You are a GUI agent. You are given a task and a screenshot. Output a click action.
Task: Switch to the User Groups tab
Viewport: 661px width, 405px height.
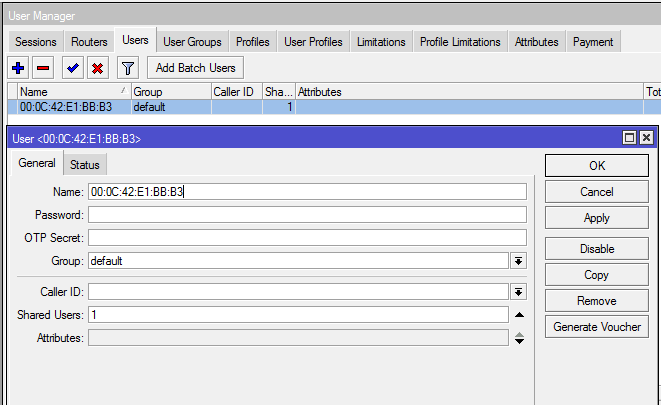pyautogui.click(x=193, y=42)
